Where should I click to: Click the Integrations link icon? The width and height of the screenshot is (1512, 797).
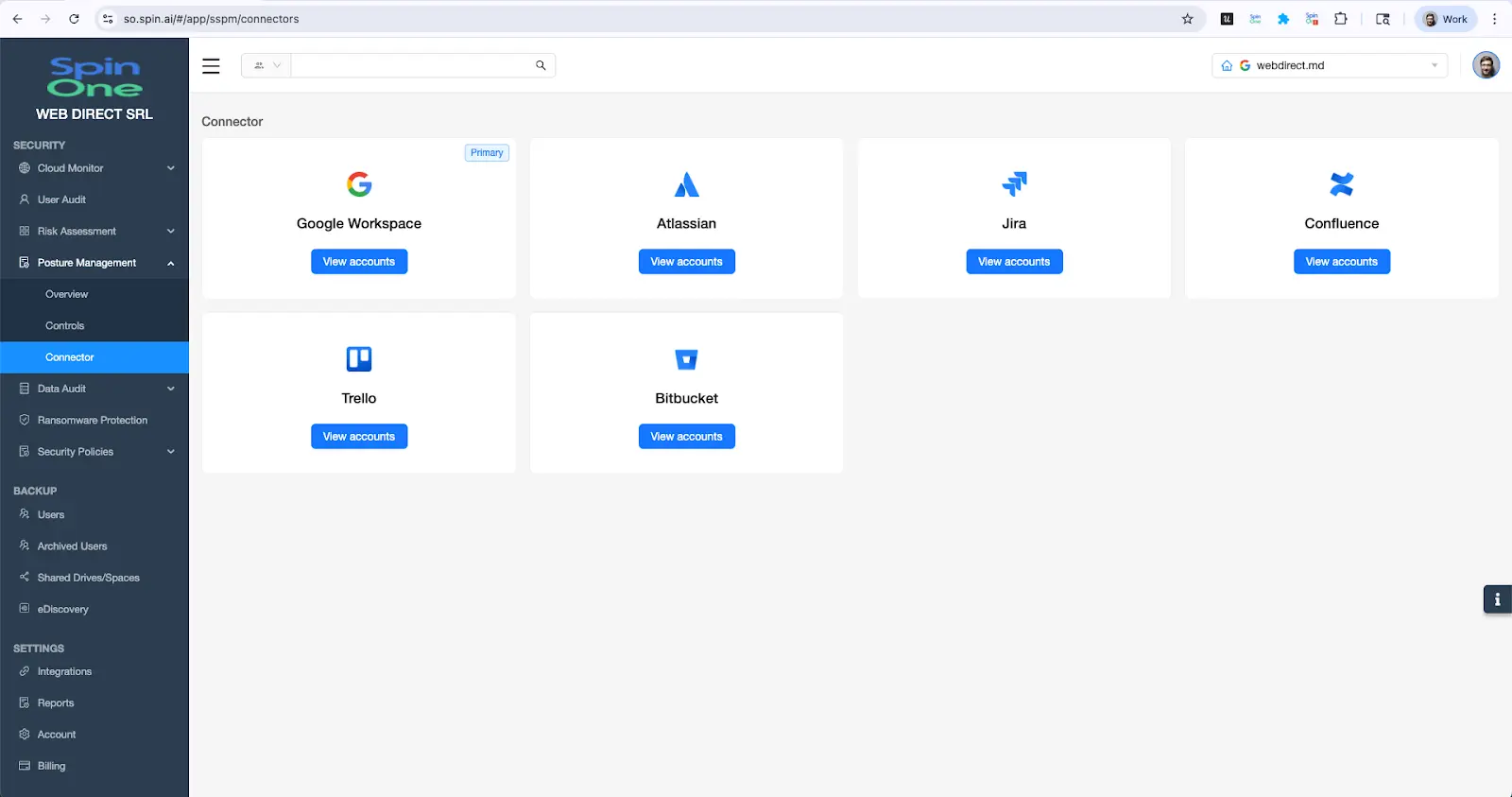25,671
